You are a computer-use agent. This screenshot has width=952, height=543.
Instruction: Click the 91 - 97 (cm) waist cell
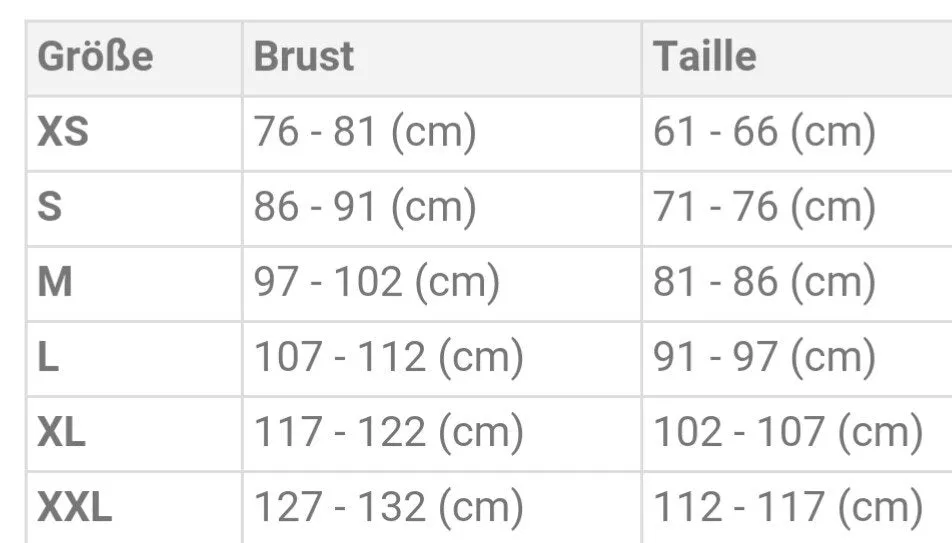click(797, 359)
